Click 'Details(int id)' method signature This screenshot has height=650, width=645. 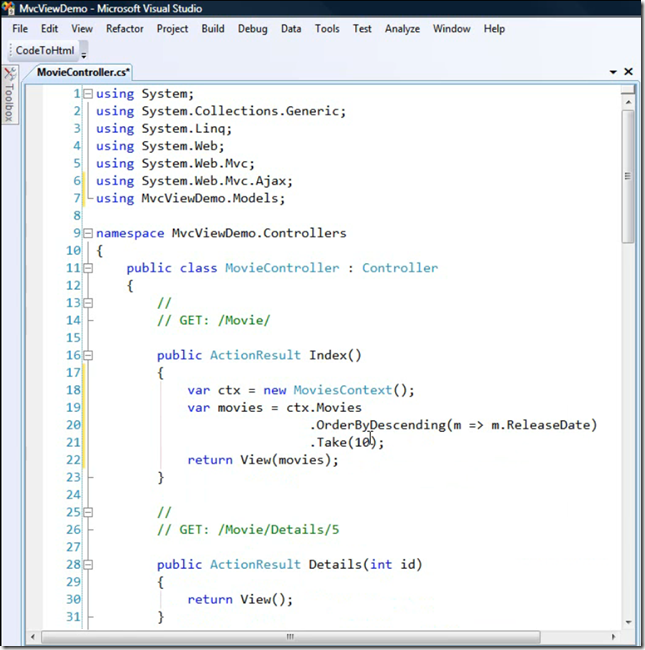tap(365, 564)
